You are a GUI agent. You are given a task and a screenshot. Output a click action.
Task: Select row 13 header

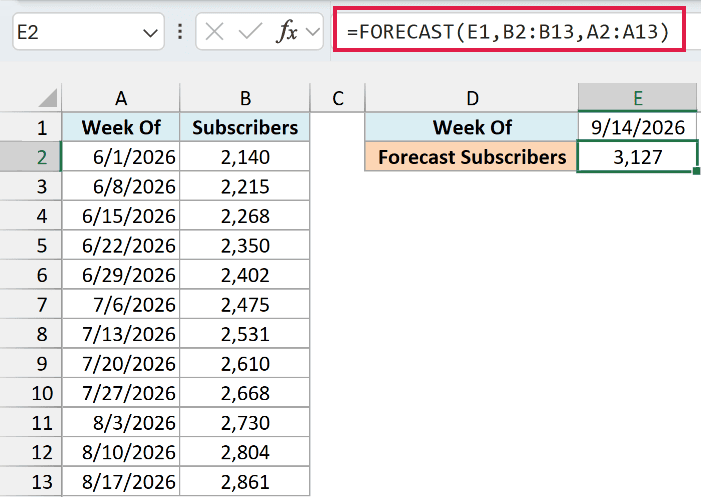[x=30, y=481]
